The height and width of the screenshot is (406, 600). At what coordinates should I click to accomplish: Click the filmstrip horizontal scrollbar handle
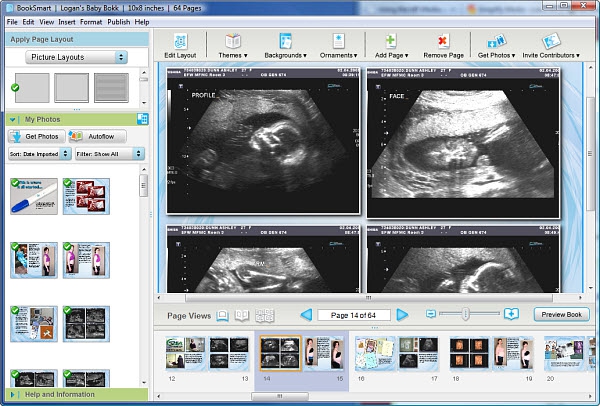point(280,396)
